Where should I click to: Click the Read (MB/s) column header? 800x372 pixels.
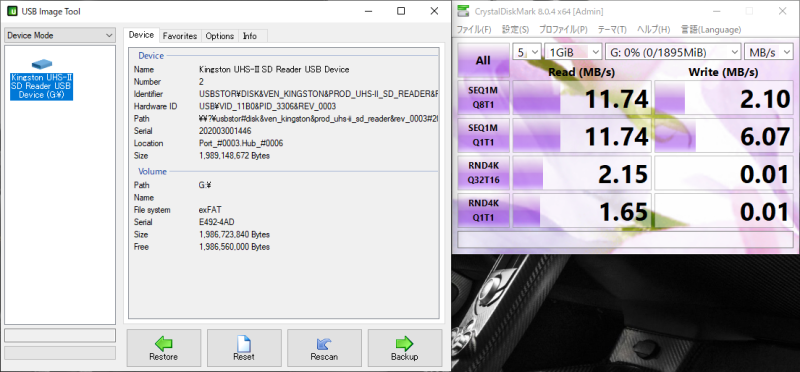[x=582, y=72]
